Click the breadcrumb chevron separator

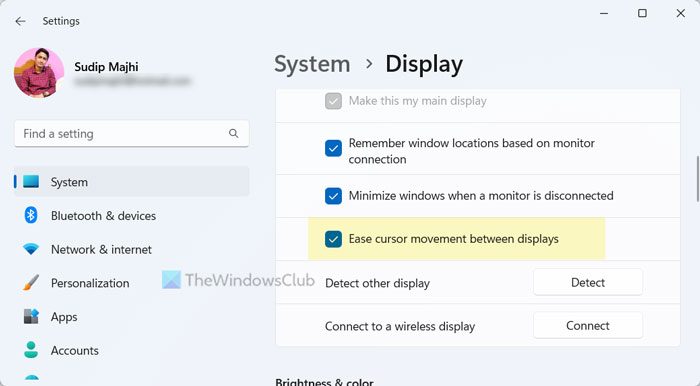pyautogui.click(x=369, y=64)
